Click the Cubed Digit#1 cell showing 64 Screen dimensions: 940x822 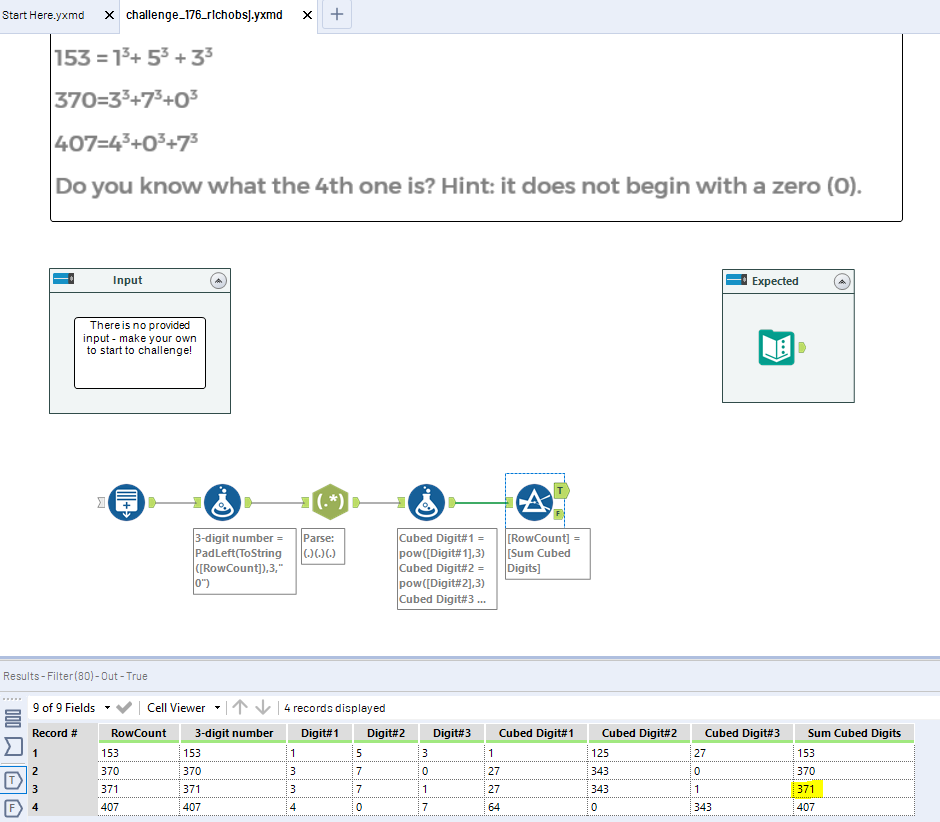[537, 807]
